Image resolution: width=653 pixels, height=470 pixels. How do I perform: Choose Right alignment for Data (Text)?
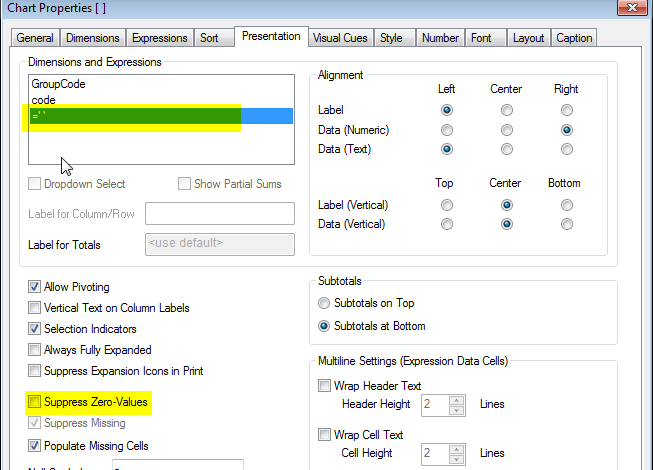pos(567,149)
